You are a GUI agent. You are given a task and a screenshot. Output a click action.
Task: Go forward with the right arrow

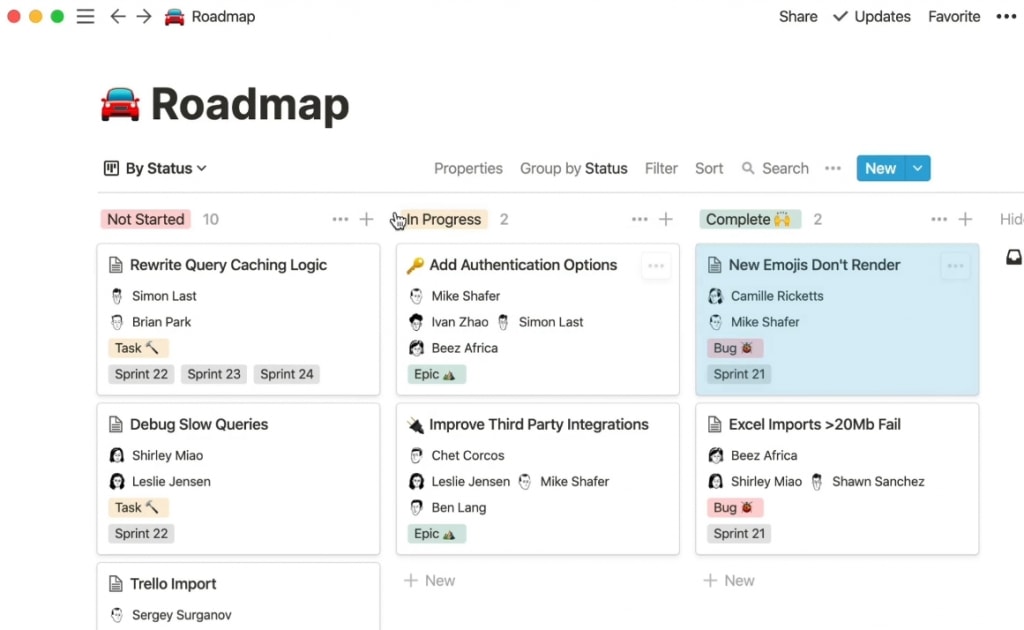pos(144,17)
